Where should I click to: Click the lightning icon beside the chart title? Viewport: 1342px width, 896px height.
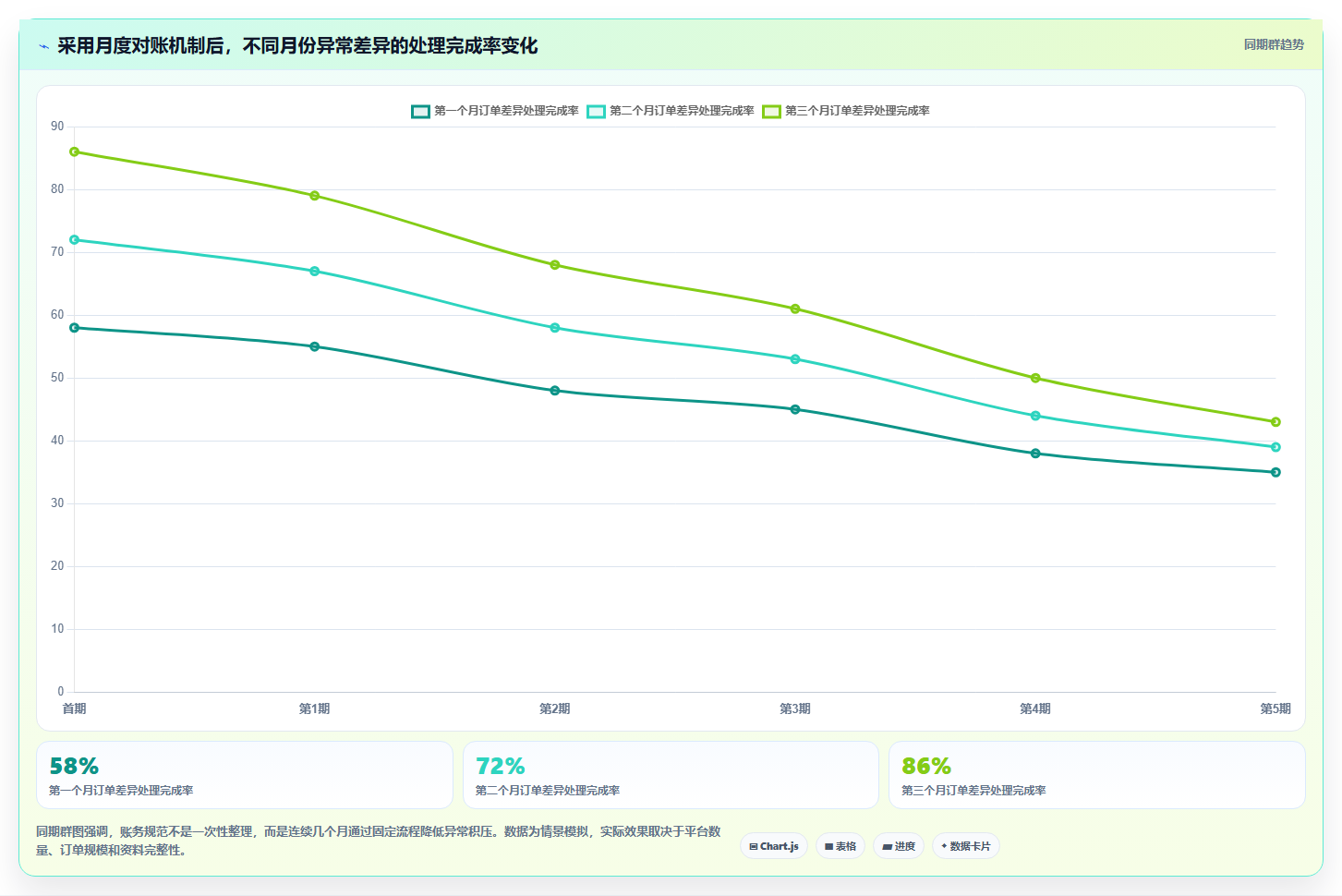(x=43, y=46)
